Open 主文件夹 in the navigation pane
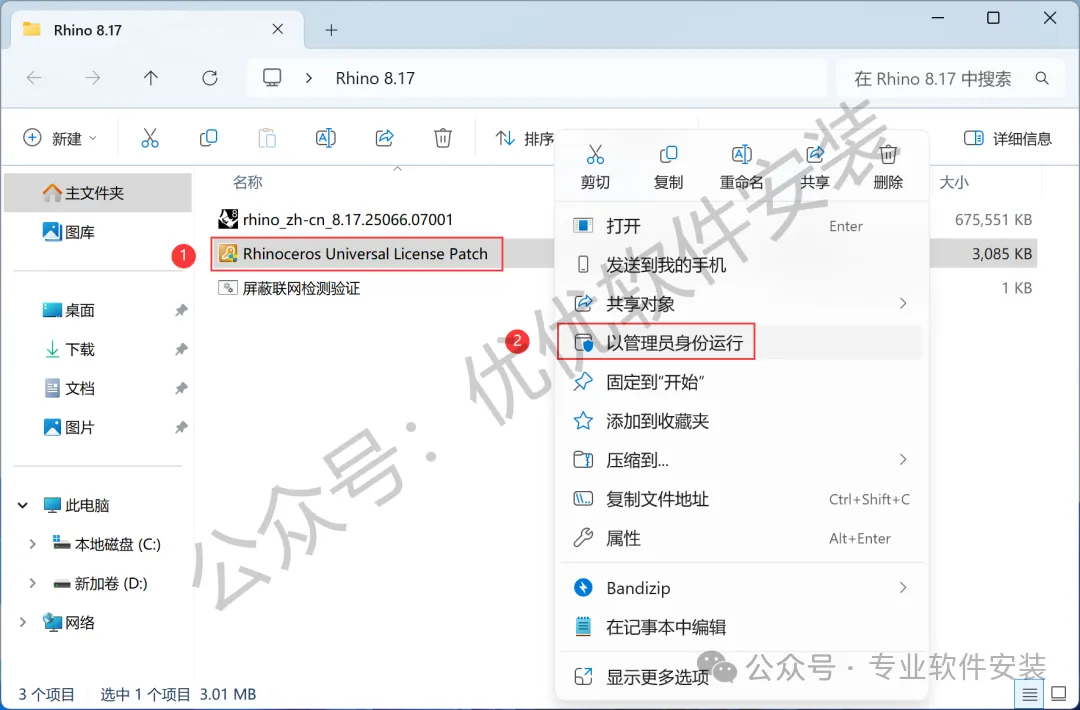The image size is (1080, 710). pyautogui.click(x=98, y=193)
